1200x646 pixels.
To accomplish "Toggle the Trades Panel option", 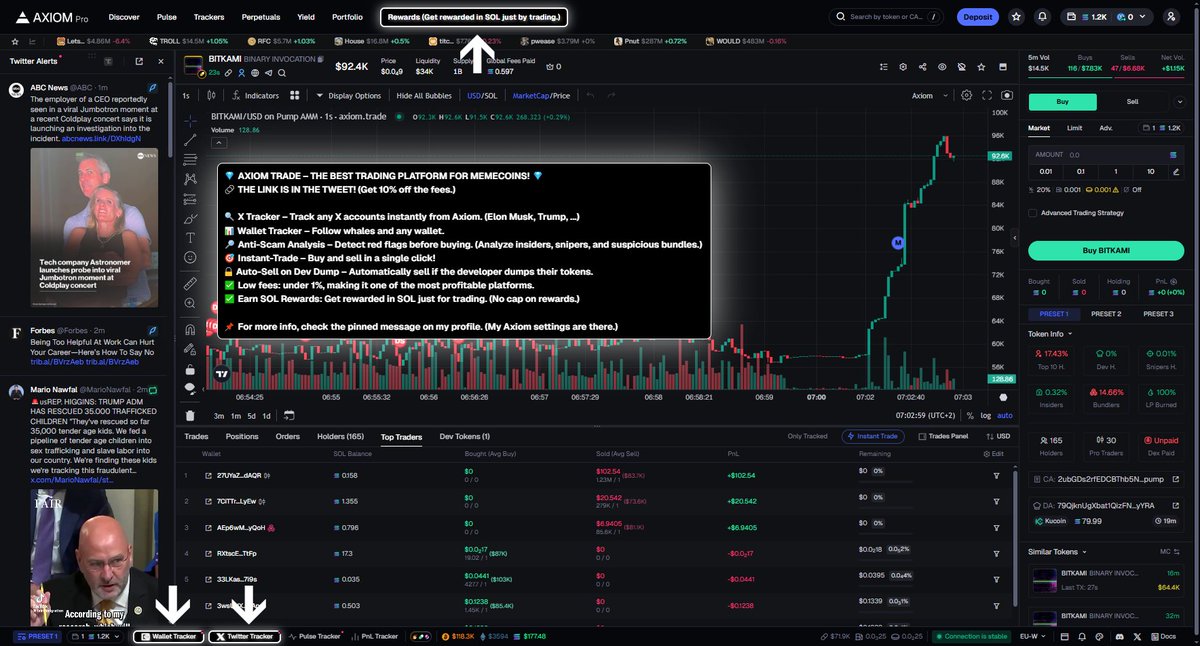I will tap(943, 437).
